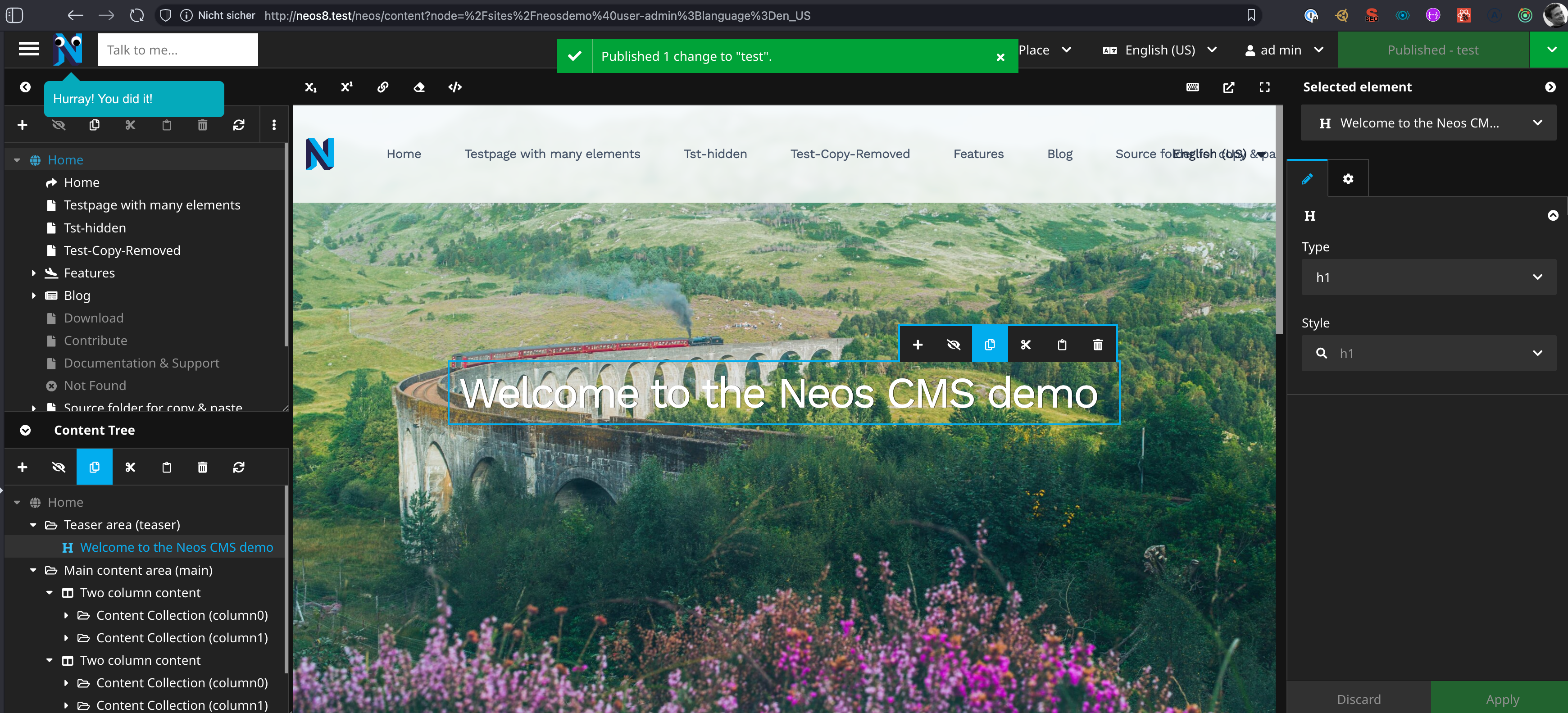
Task: Switch to inspector gear settings tab
Action: [1348, 178]
